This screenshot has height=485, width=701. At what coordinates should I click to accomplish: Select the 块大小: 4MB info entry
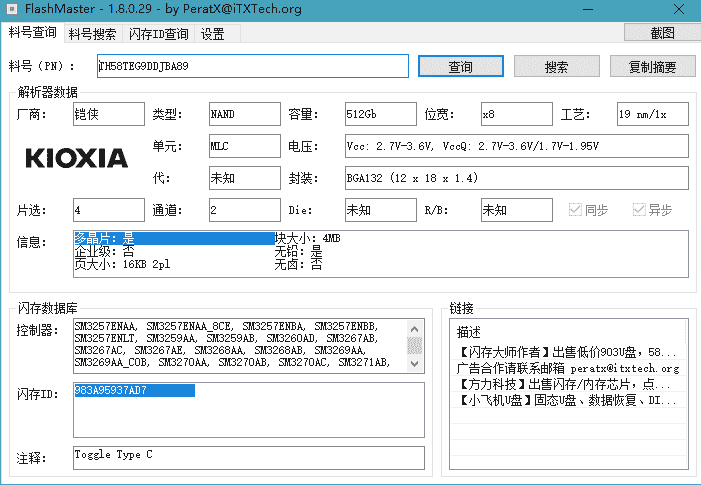tap(308, 238)
